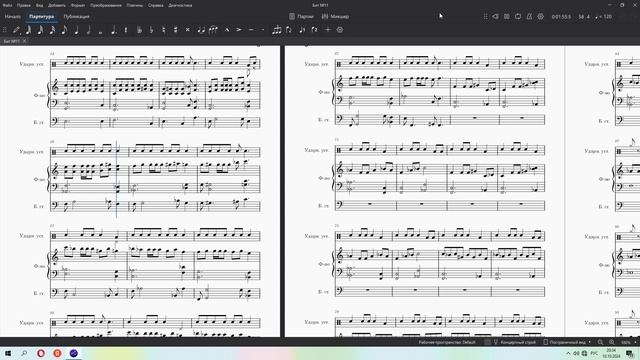
Task: Choose the quarter note duration
Action: (x=76, y=30)
